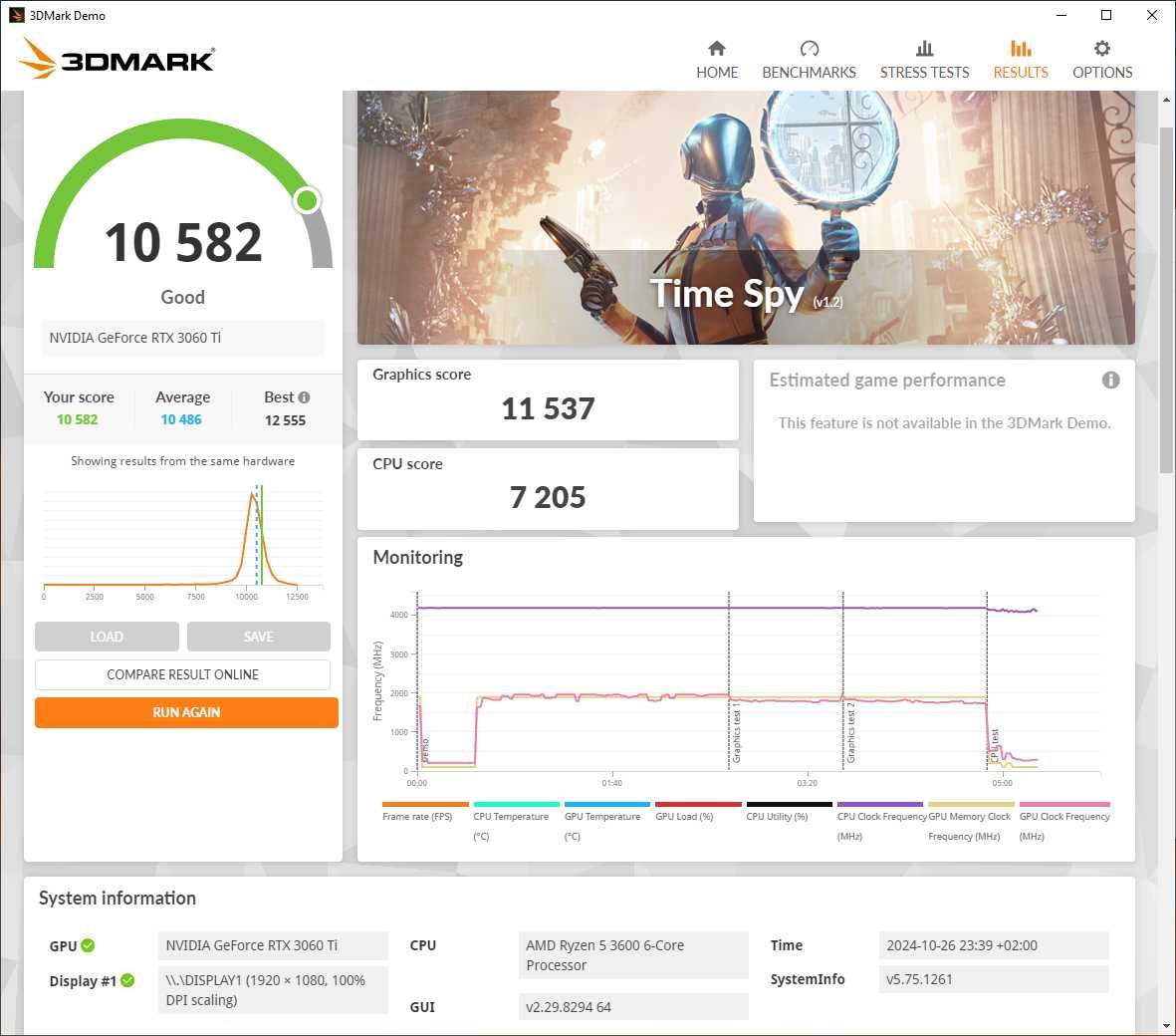Click the vertical scrollbar thumb

click(1165, 300)
